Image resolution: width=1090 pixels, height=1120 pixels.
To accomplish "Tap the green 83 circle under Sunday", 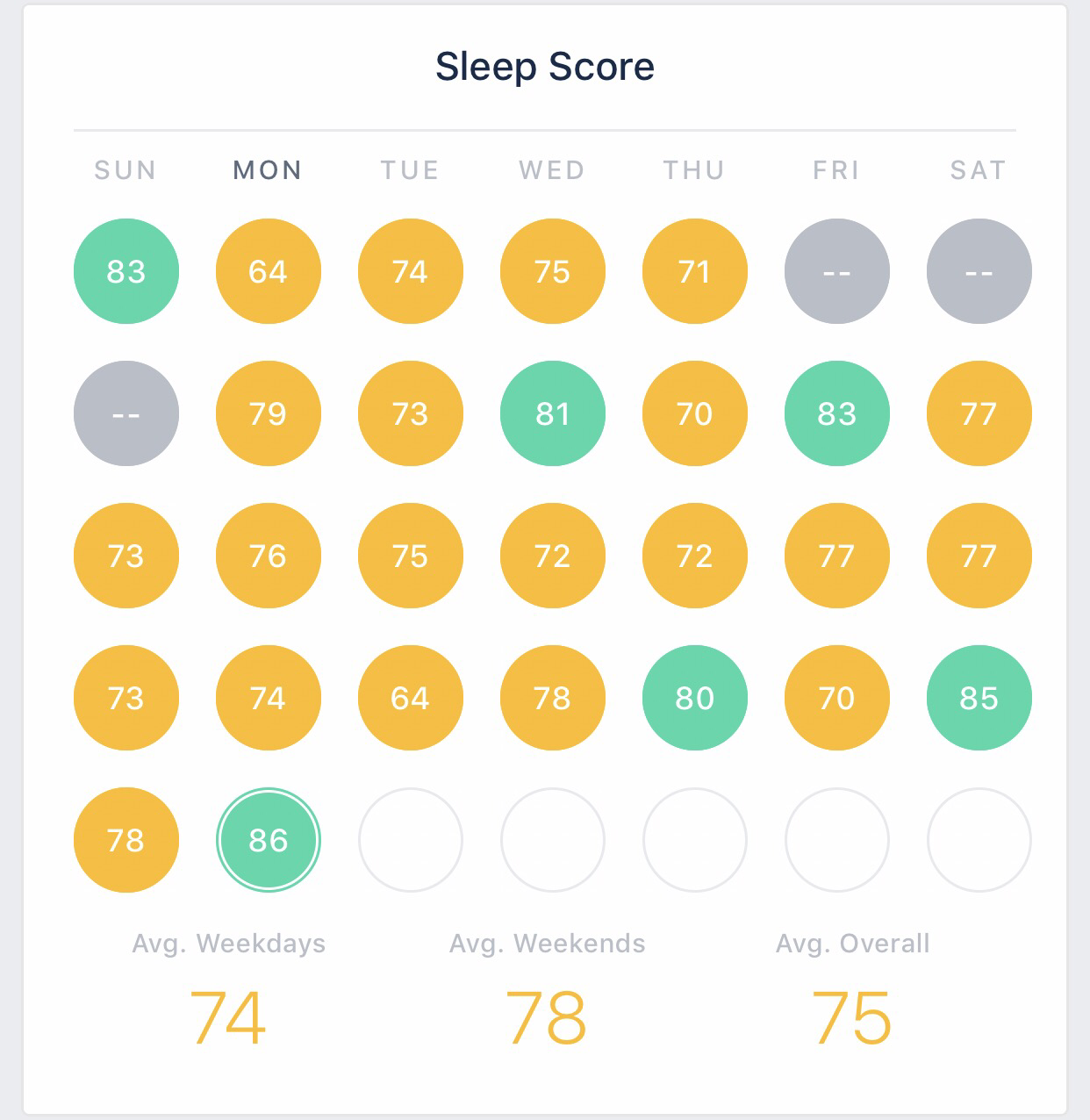I will point(125,271).
